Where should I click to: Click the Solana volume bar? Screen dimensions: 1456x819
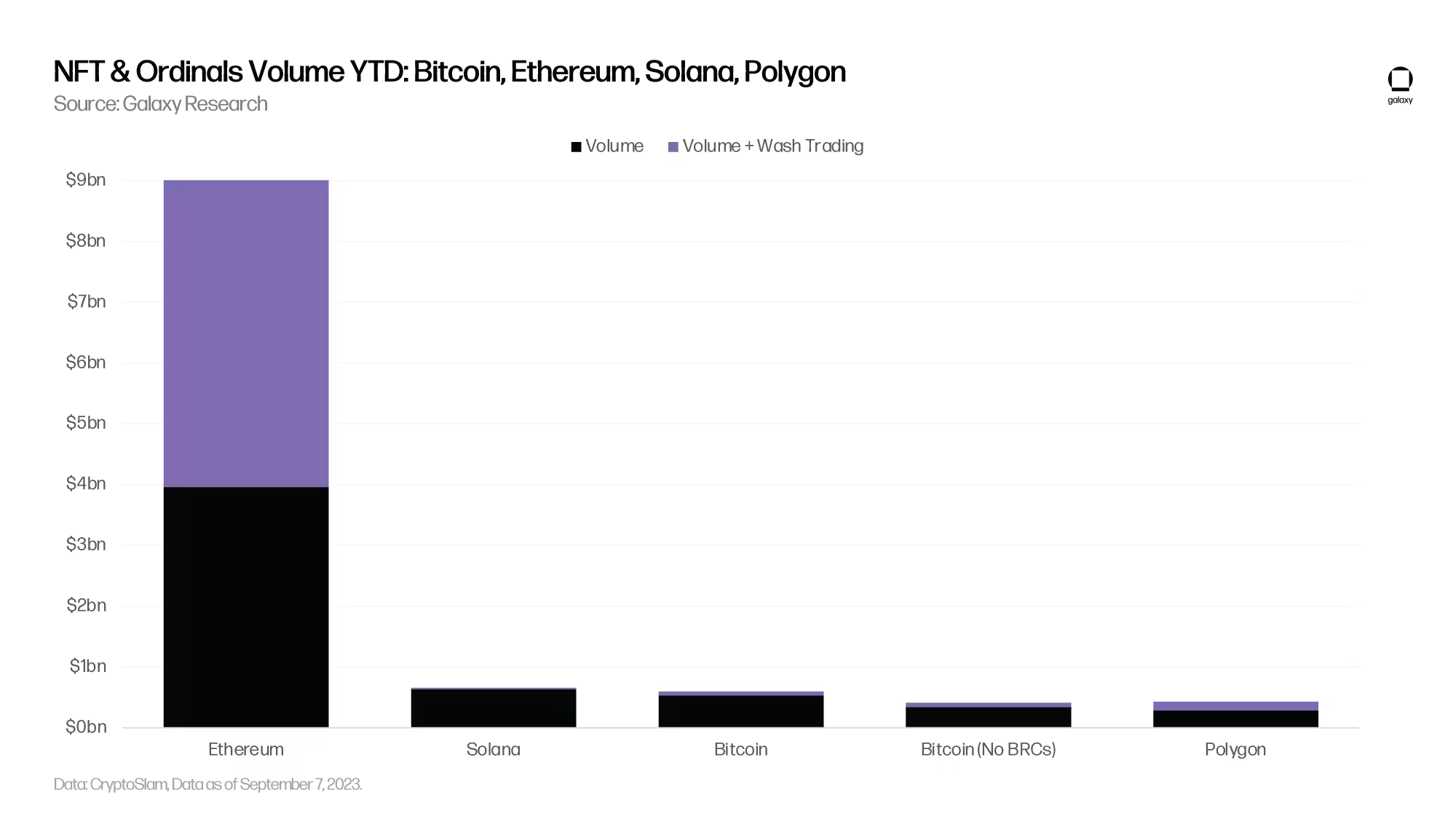[494, 708]
